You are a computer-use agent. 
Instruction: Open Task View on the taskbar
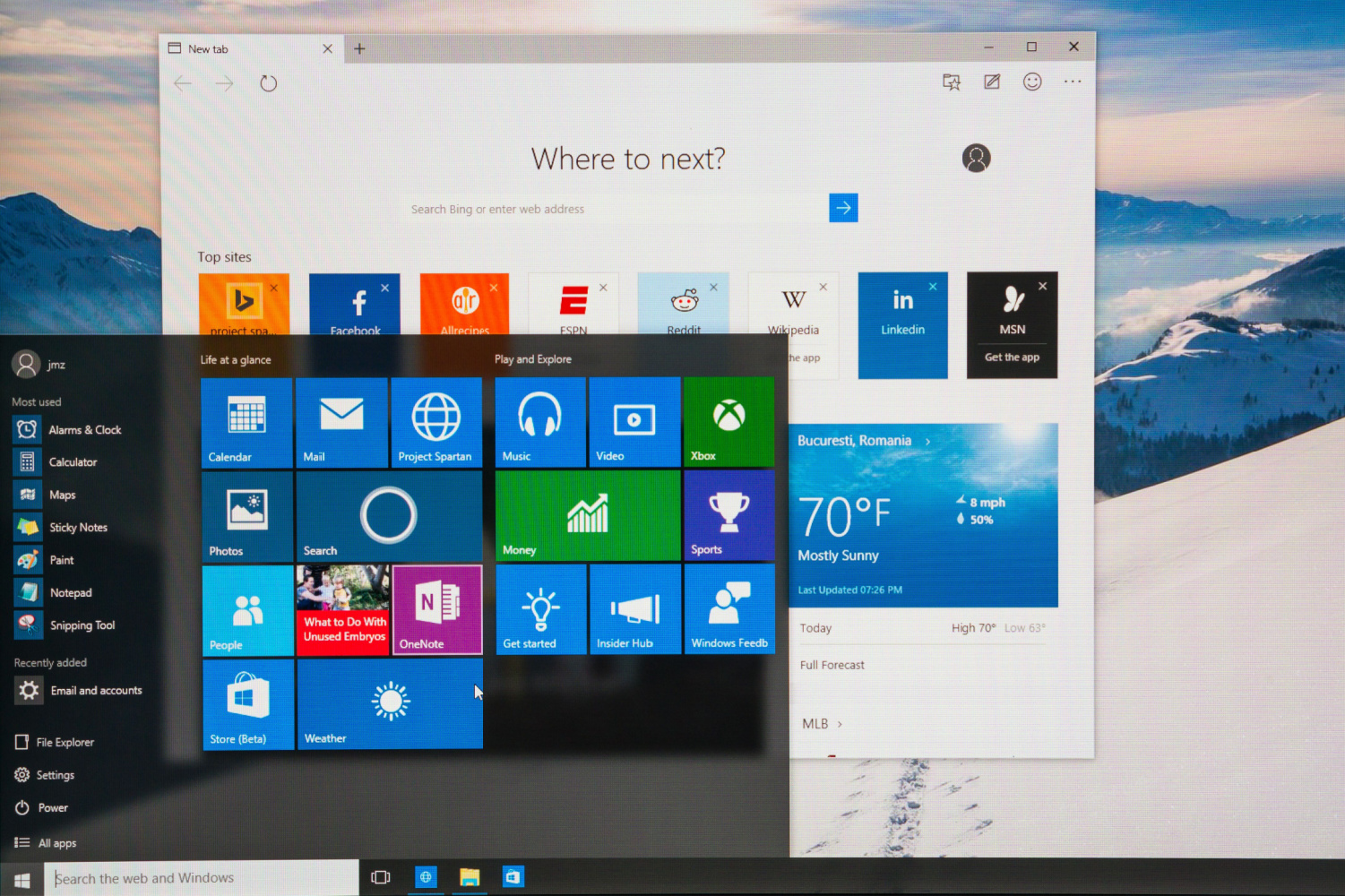(x=381, y=877)
